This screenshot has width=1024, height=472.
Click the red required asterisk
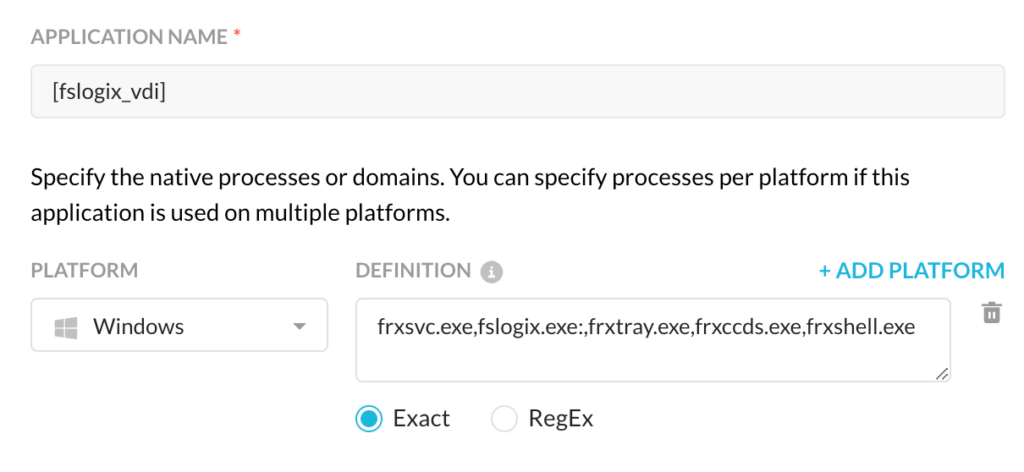pos(237,36)
